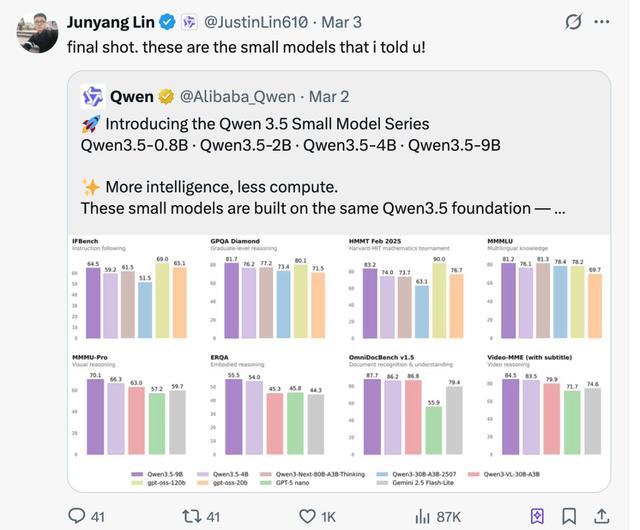Click the Grok slashed-circle icon
Screen dimensions: 640x530
click(x=574, y=21)
